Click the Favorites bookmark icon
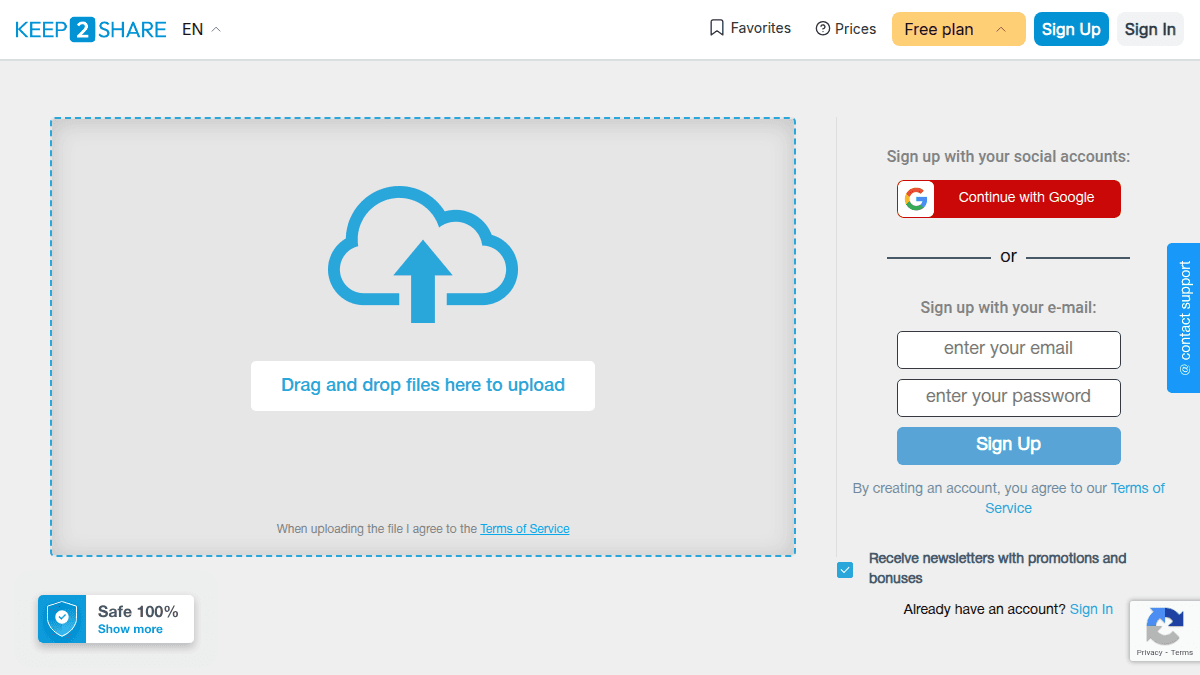 pyautogui.click(x=716, y=28)
